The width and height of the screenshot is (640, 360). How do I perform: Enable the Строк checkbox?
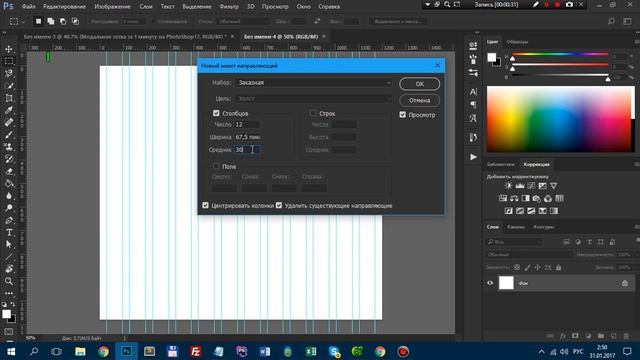coord(313,113)
